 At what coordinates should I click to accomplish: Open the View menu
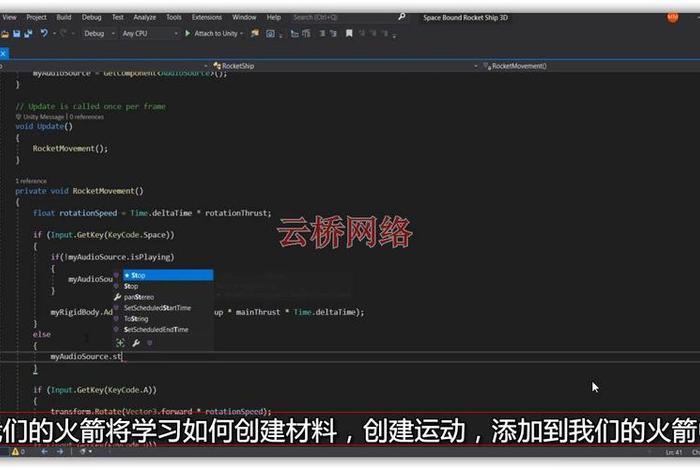9,17
